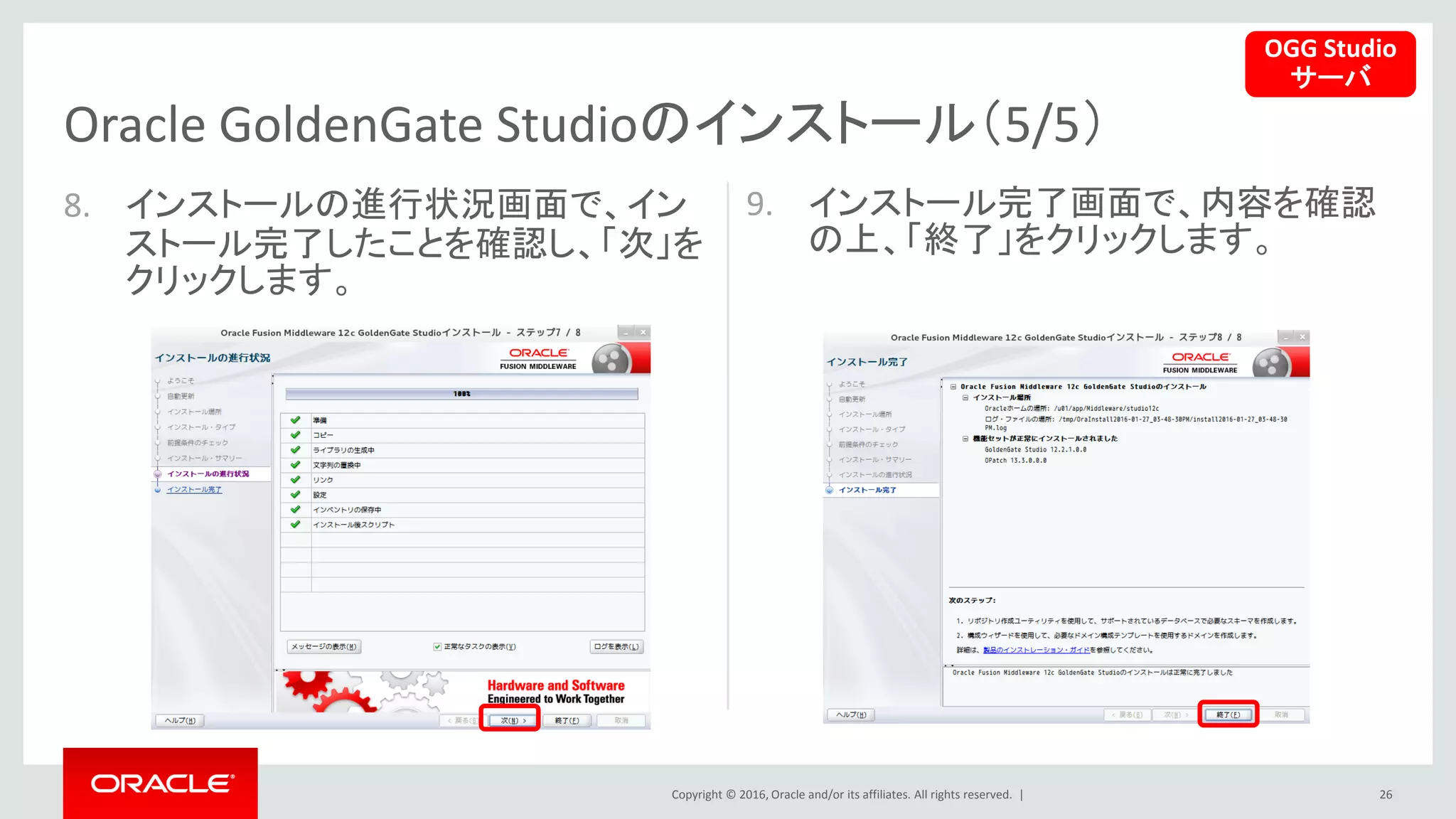The width and height of the screenshot is (1456, 819).
Task: Click 終了(F) in the step 8/8 window
Action: (x=1228, y=714)
